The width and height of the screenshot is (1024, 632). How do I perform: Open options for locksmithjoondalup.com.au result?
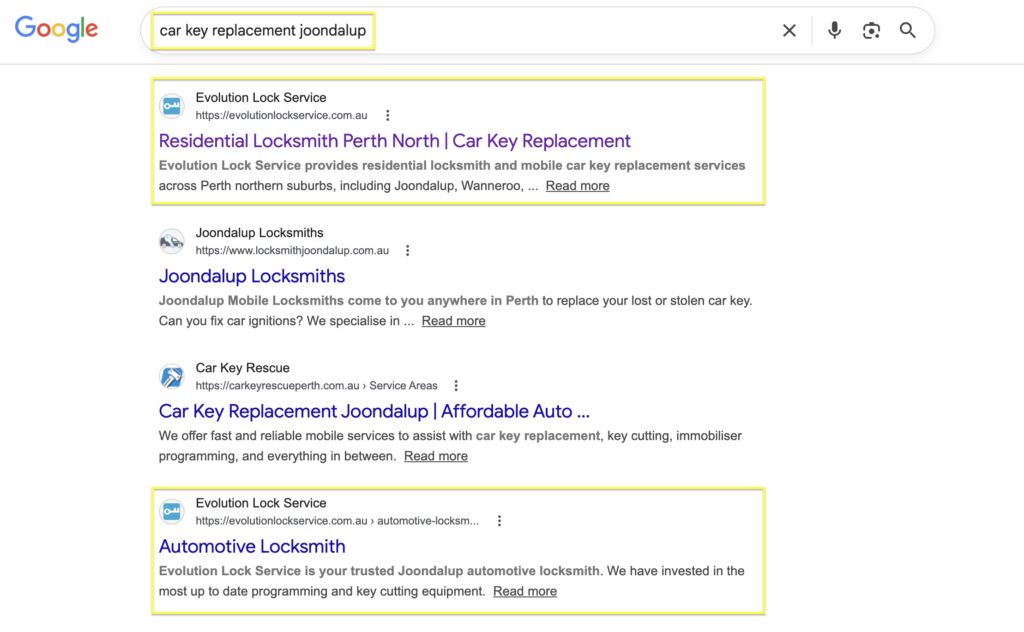click(408, 251)
